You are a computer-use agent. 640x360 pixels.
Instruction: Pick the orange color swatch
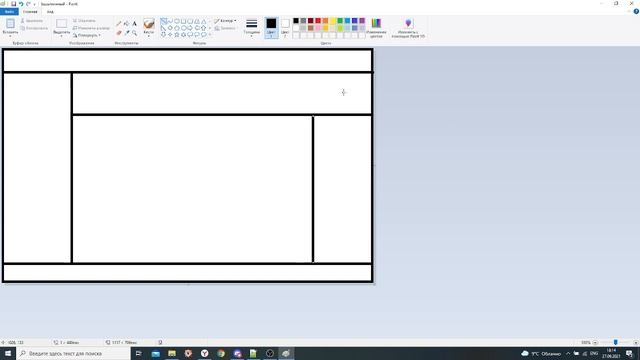pyautogui.click(x=325, y=21)
